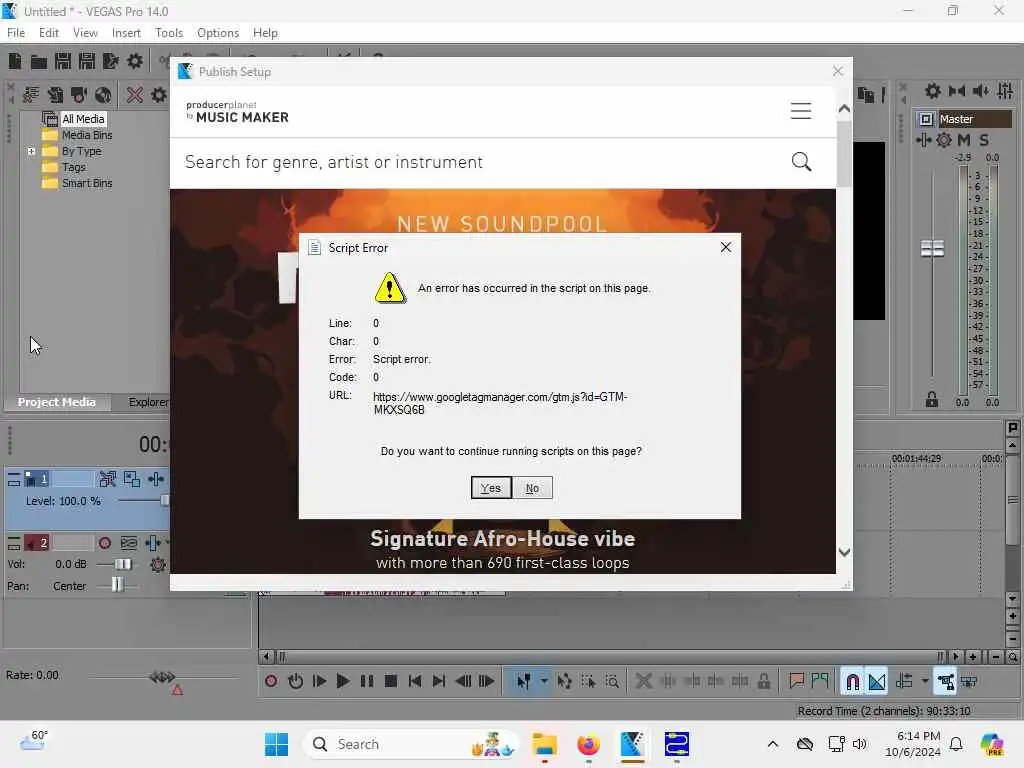Viewport: 1024px width, 768px height.
Task: Click search magnifier in Publish Setup page
Action: (x=801, y=162)
